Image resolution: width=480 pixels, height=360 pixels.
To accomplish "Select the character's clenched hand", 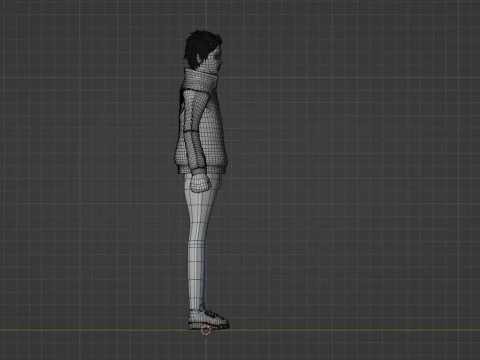I will (x=200, y=183).
